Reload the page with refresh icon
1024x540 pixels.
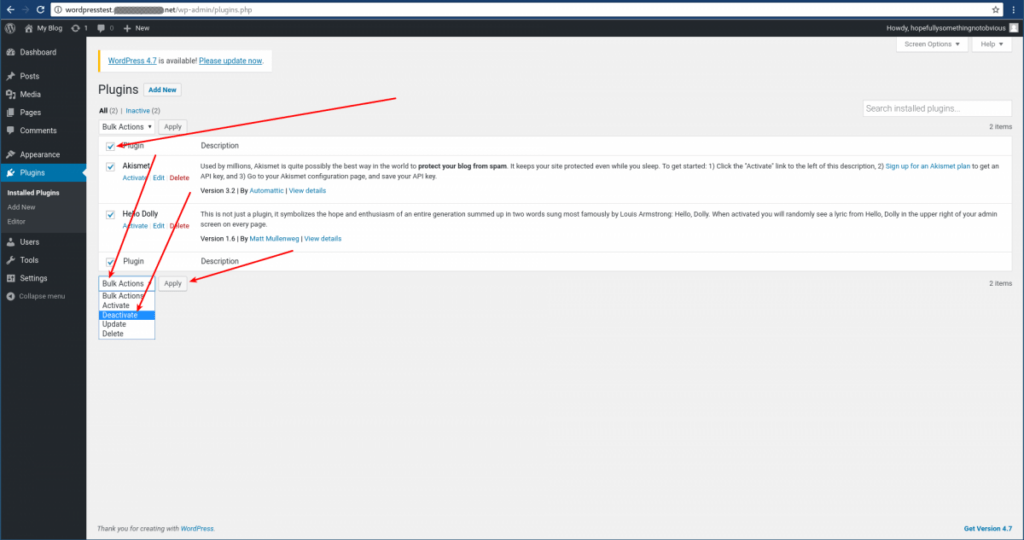tap(40, 10)
